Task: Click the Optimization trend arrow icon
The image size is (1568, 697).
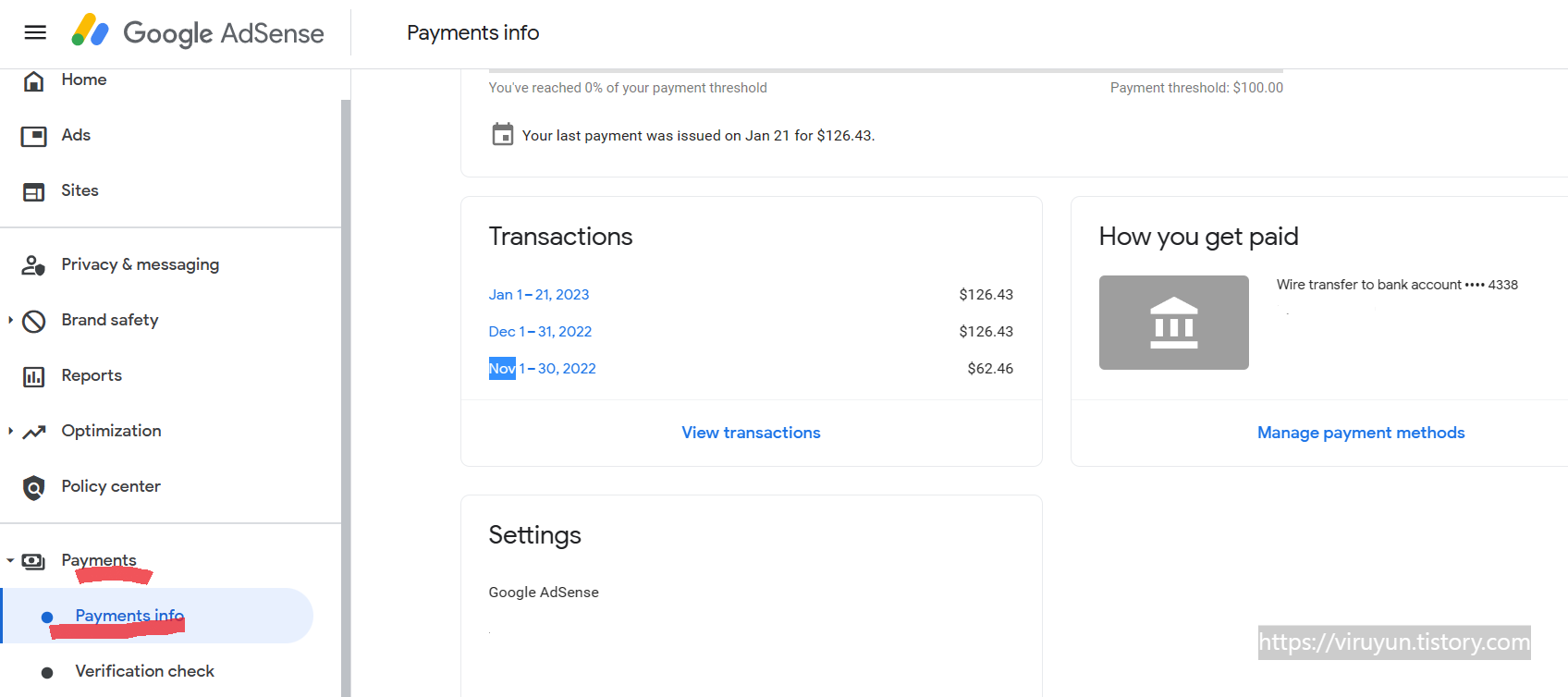Action: pyautogui.click(x=33, y=432)
